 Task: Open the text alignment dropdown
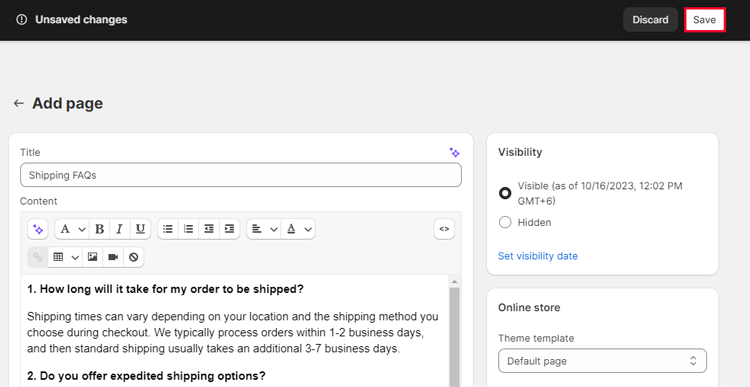click(x=264, y=229)
